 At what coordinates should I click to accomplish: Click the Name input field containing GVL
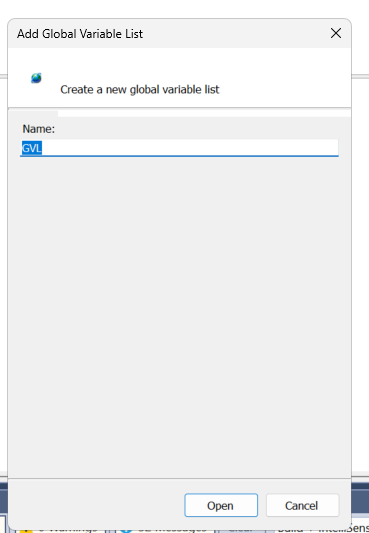click(179, 148)
